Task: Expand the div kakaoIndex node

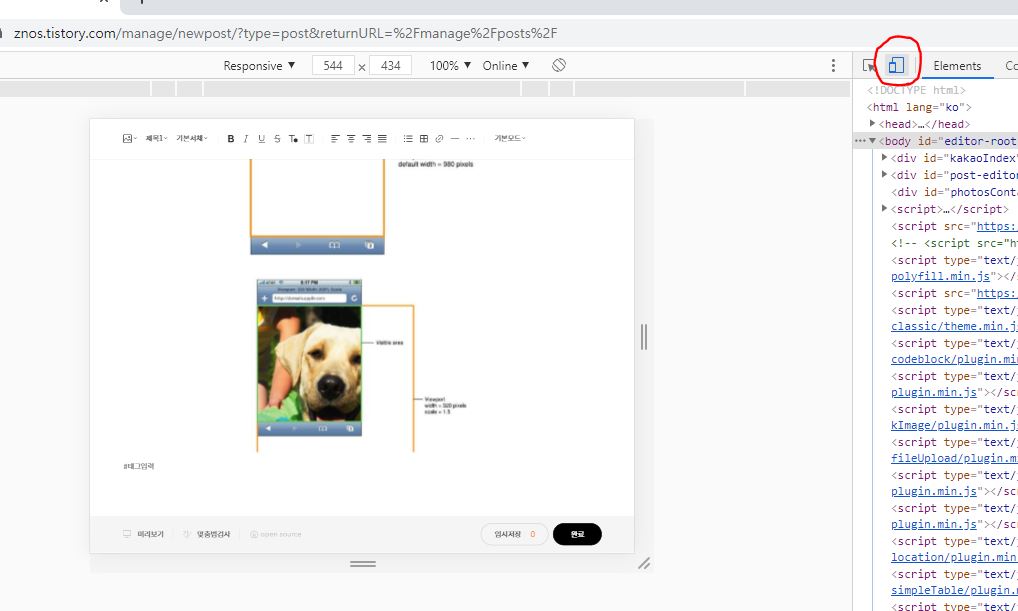Action: coord(884,158)
